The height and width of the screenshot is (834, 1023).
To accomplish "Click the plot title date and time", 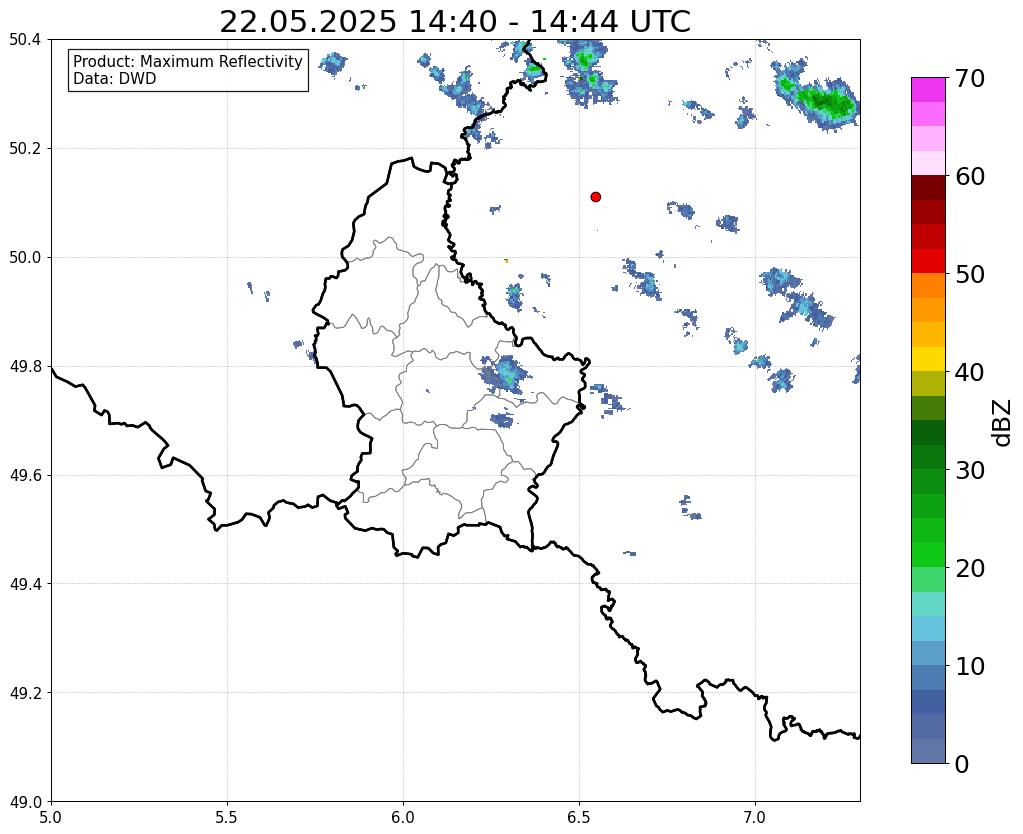I will [x=455, y=21].
